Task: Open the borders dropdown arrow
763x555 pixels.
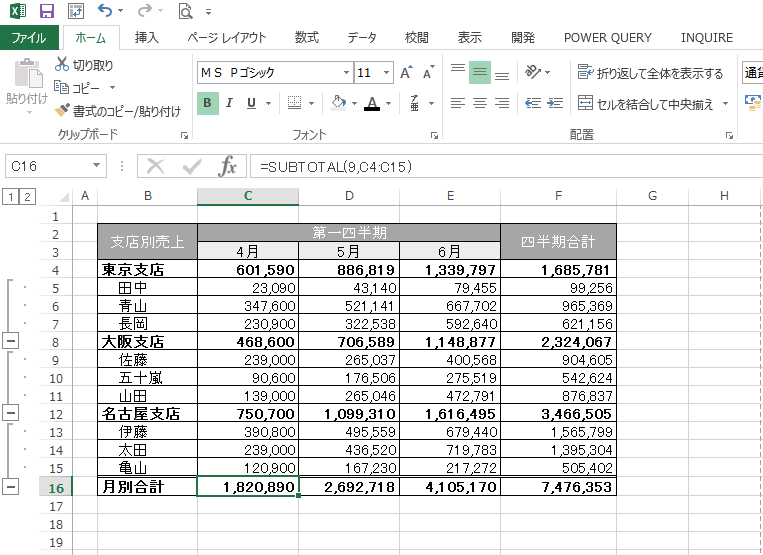Action: click(311, 103)
